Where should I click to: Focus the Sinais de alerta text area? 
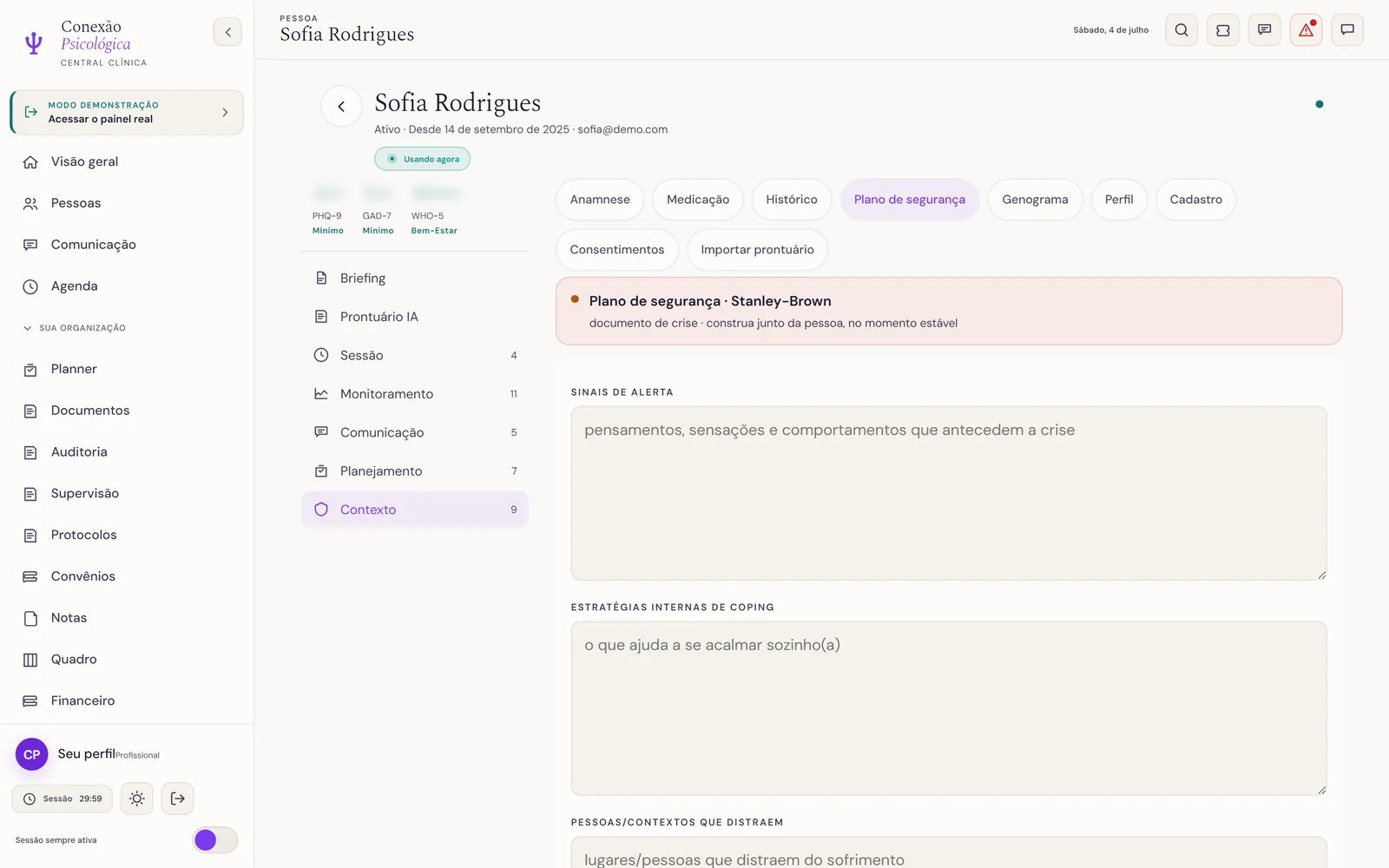[949, 494]
